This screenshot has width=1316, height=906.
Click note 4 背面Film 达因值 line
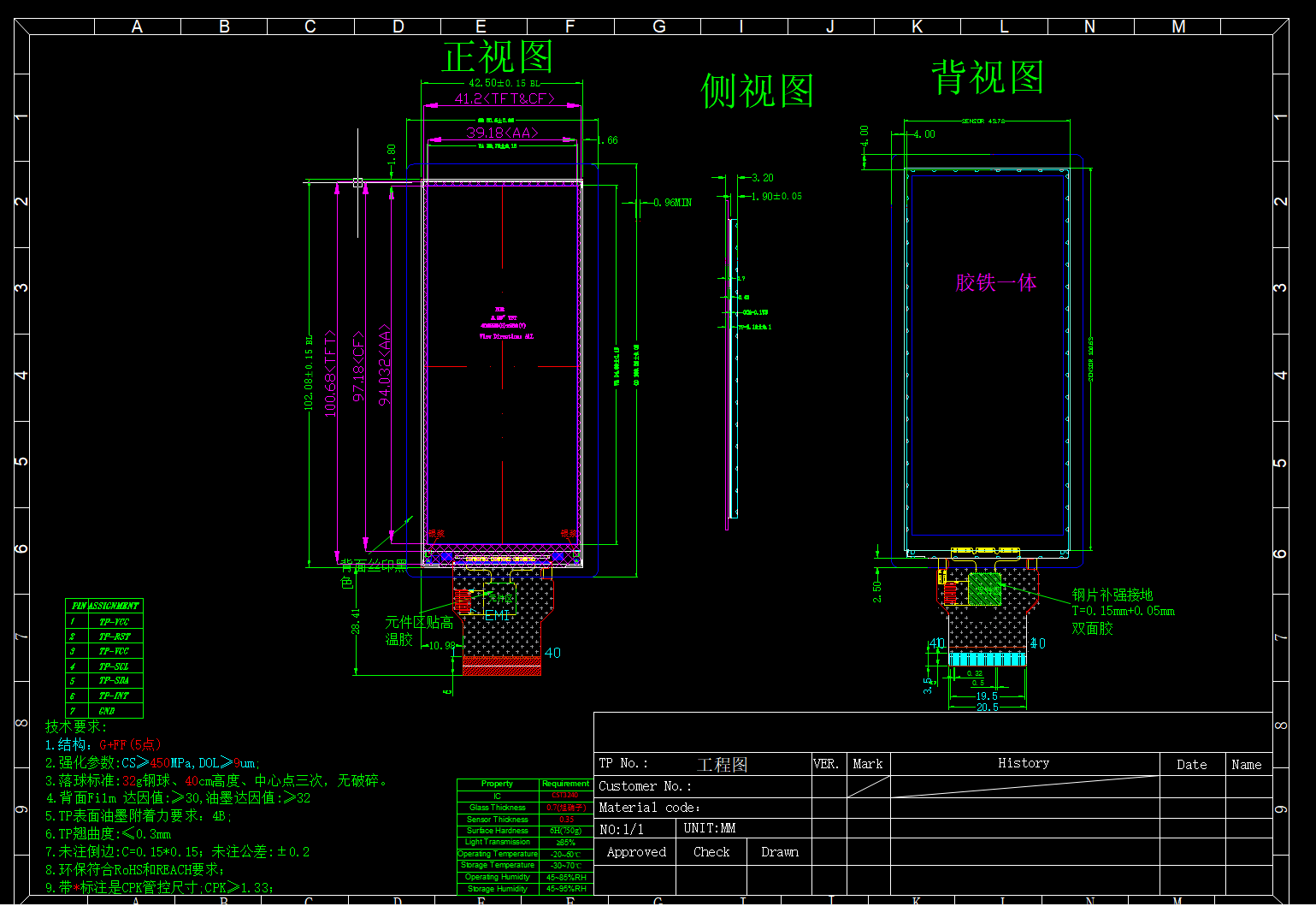(178, 798)
